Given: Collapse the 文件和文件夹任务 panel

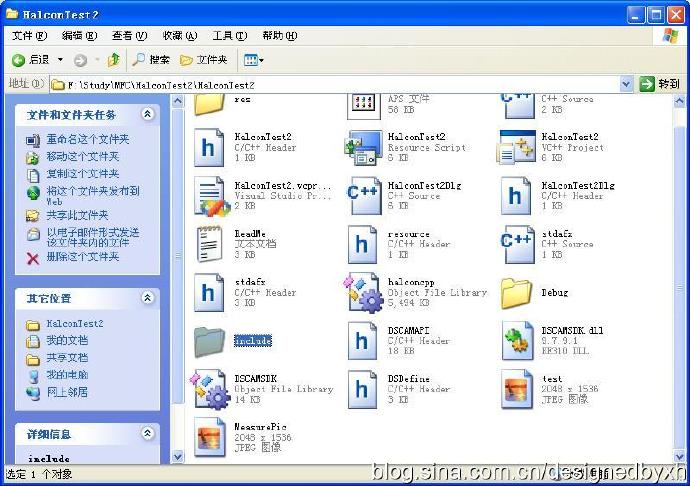Looking at the screenshot, I should [148, 114].
